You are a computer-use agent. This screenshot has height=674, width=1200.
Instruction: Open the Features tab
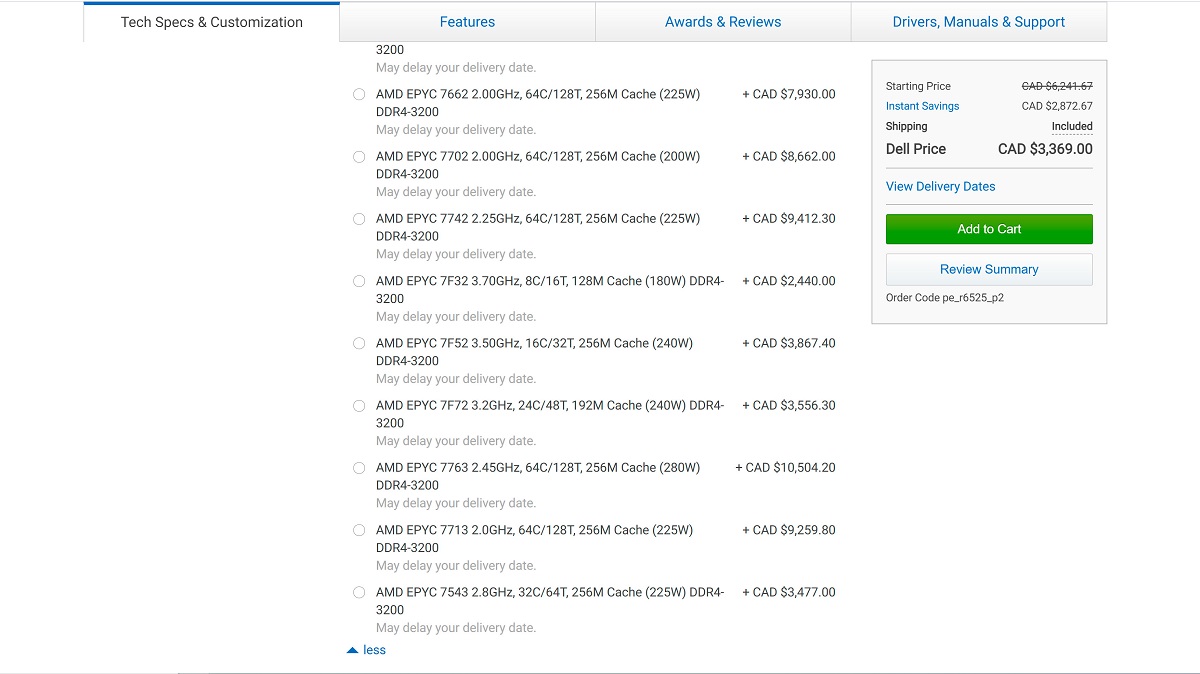467,22
